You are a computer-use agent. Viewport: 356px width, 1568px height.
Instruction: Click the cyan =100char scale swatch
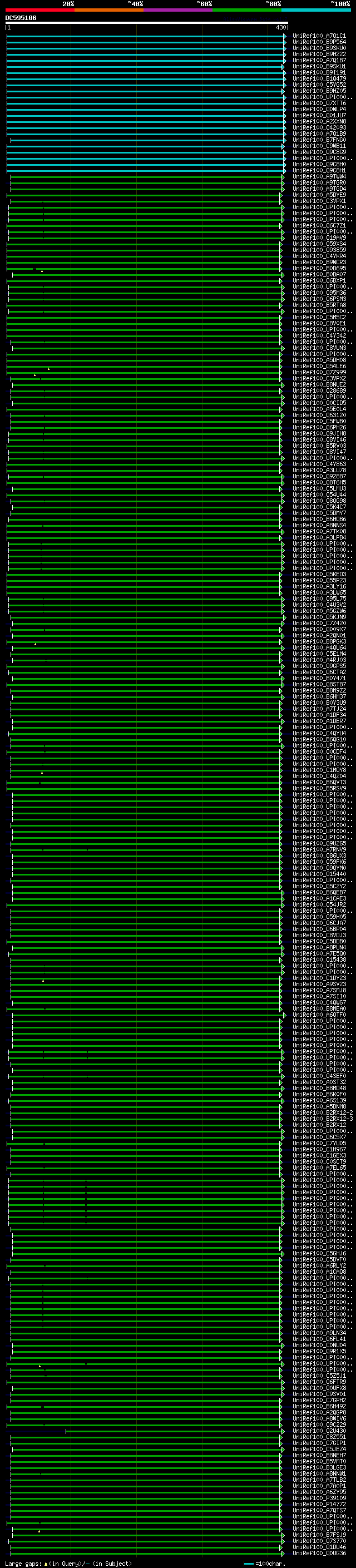(x=248, y=1564)
